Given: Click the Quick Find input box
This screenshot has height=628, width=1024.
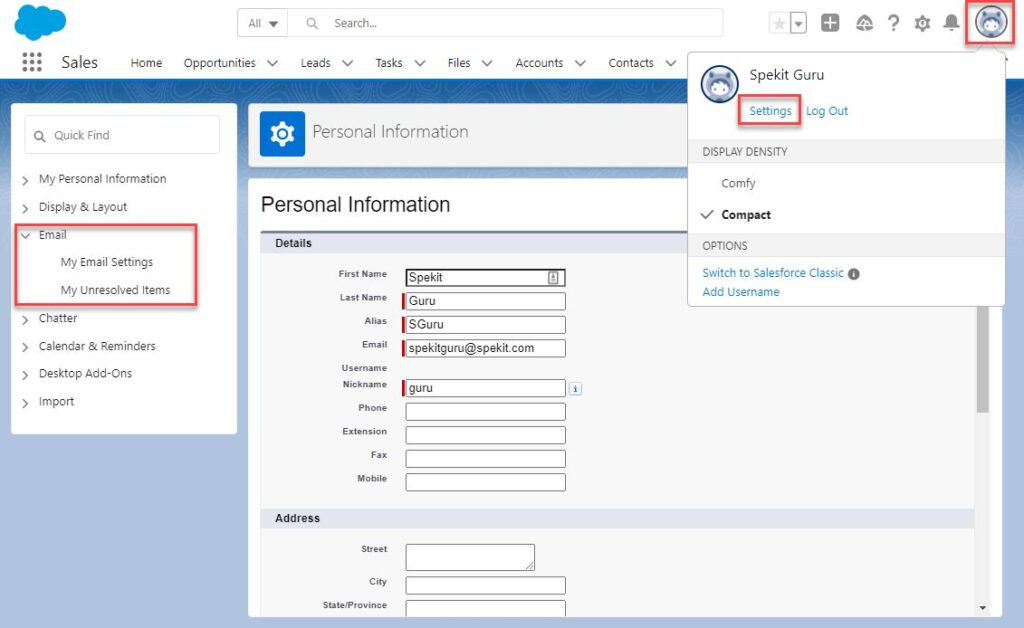Looking at the screenshot, I should point(122,135).
